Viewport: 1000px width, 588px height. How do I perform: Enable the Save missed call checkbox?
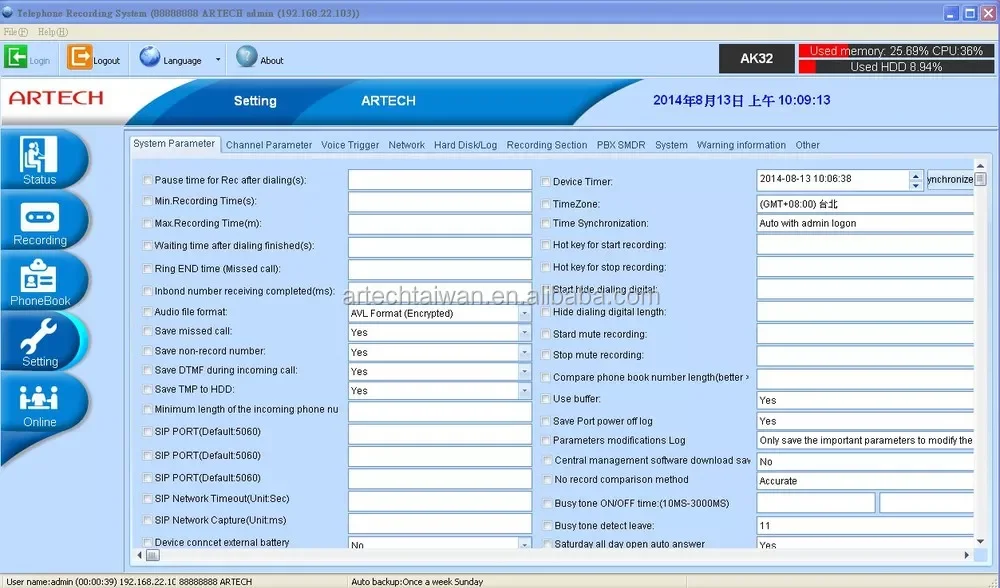[x=147, y=332]
